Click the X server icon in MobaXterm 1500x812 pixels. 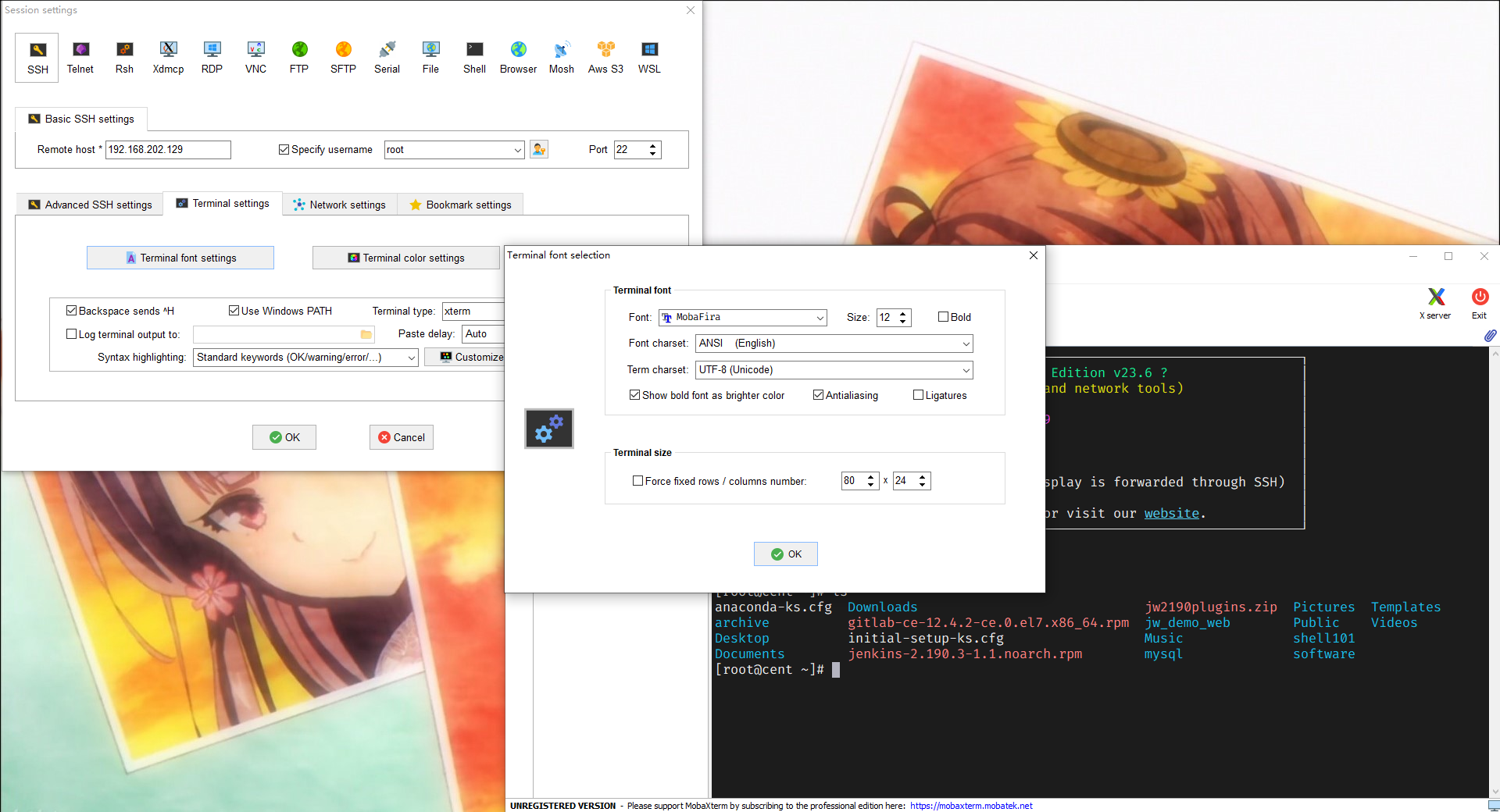(x=1435, y=303)
